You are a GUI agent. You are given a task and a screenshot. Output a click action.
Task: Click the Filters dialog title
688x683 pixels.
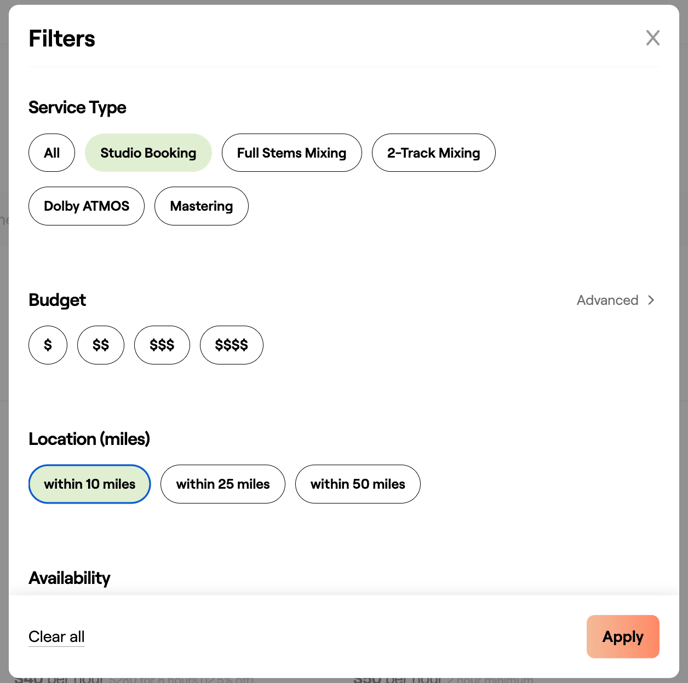point(62,39)
